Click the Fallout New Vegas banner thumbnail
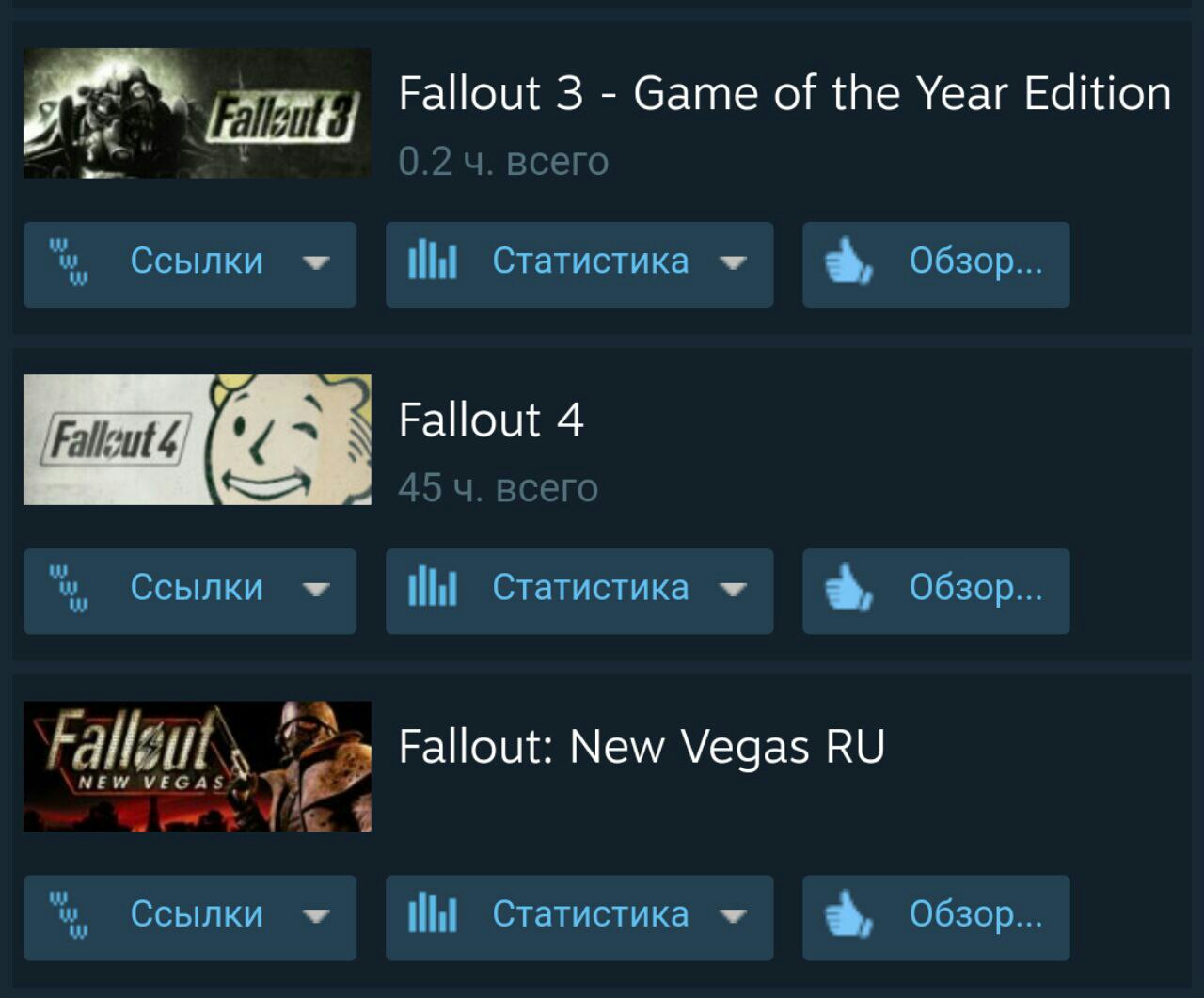 (x=198, y=766)
